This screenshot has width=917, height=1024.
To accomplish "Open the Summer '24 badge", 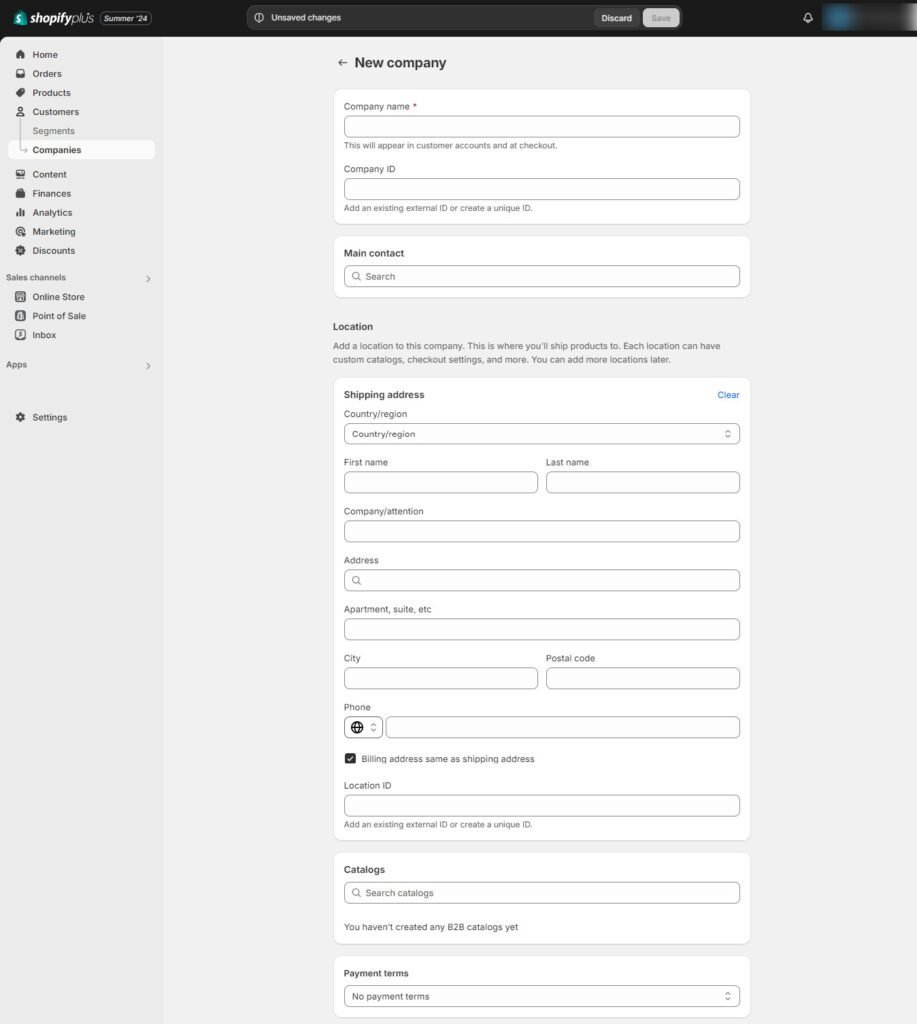I will pos(125,18).
